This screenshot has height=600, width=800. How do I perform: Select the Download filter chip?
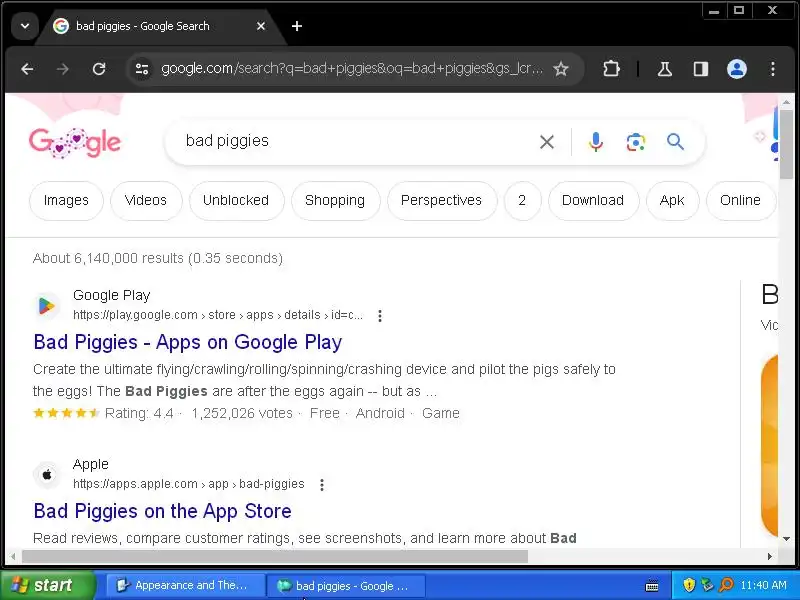pyautogui.click(x=593, y=201)
